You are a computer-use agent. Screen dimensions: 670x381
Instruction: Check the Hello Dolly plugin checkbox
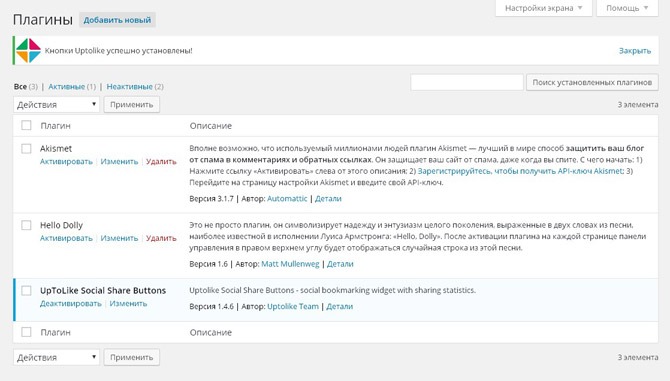coord(26,225)
